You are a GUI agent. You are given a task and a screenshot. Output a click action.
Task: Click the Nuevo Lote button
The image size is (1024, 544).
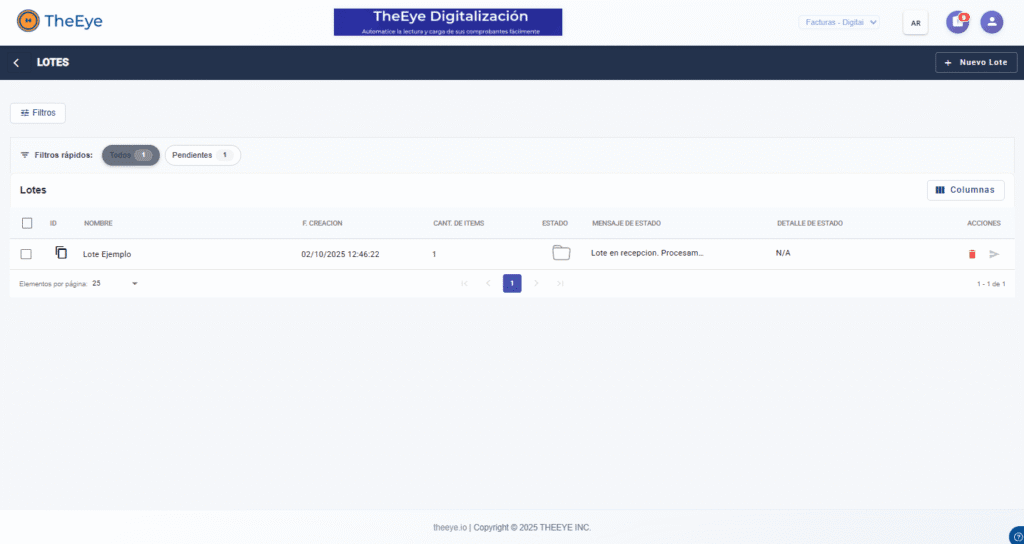976,62
